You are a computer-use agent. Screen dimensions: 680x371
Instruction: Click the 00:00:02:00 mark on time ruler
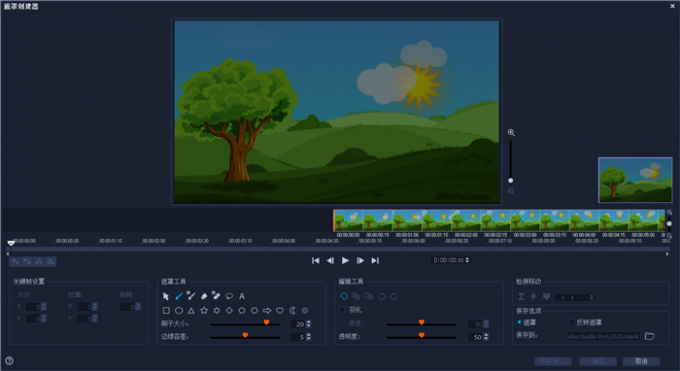click(154, 241)
